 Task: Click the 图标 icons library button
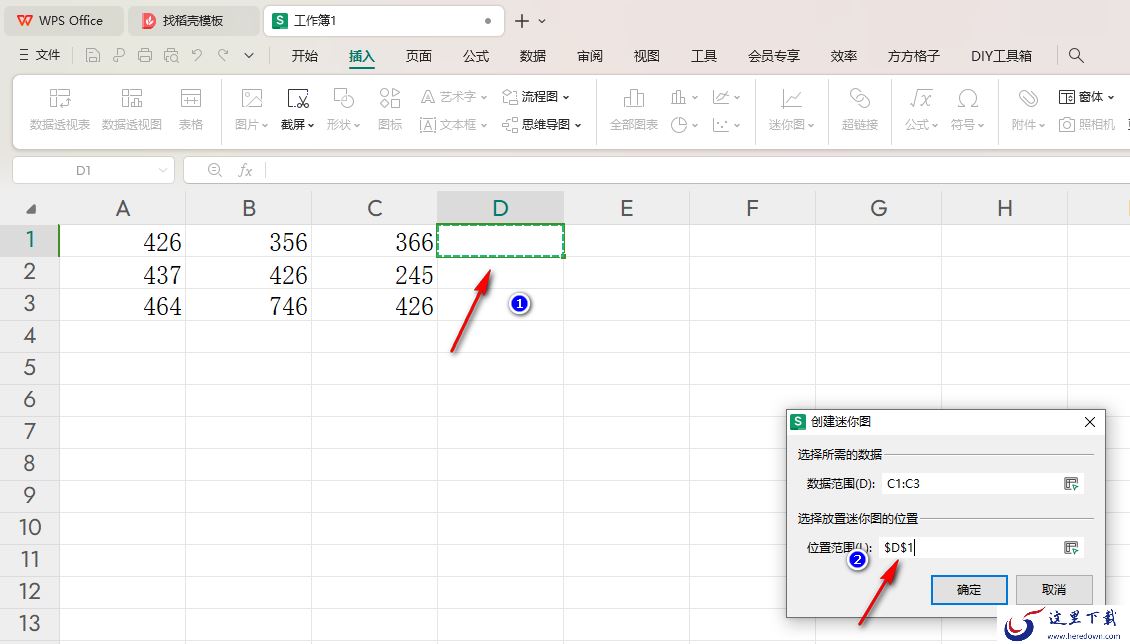pos(390,109)
